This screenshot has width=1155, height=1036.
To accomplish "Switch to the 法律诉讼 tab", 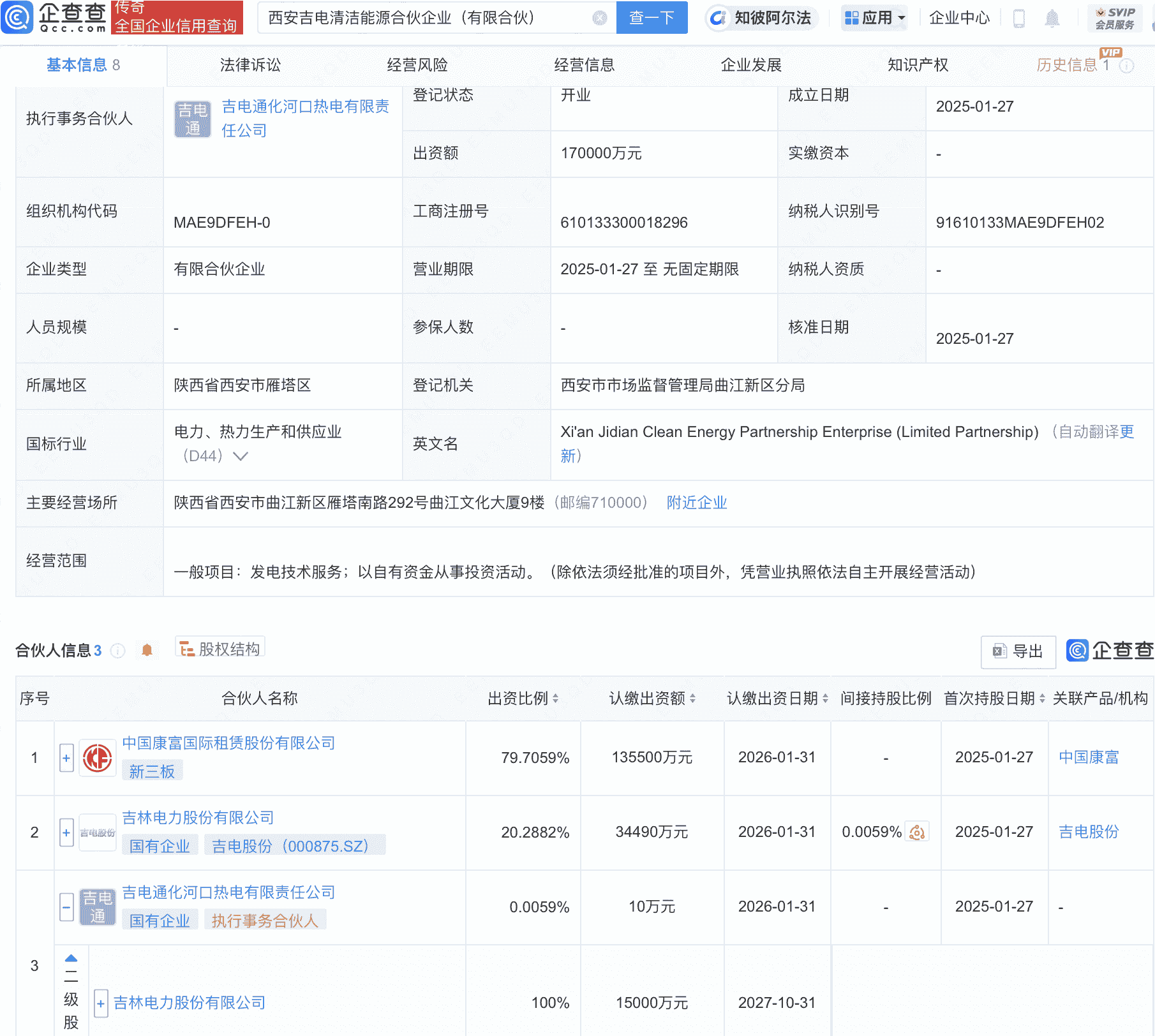I will tap(250, 64).
